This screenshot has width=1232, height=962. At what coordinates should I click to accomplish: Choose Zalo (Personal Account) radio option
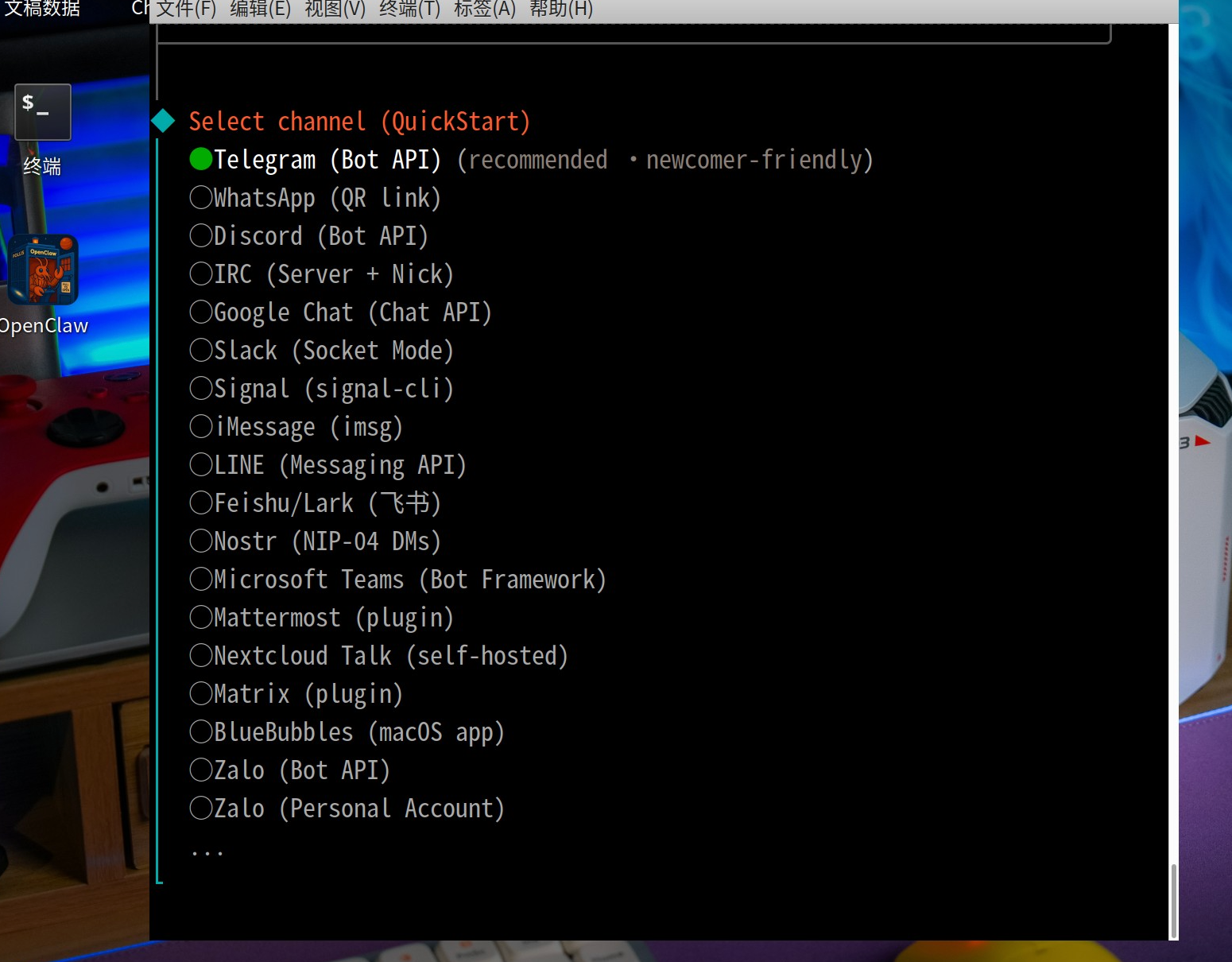[x=201, y=808]
